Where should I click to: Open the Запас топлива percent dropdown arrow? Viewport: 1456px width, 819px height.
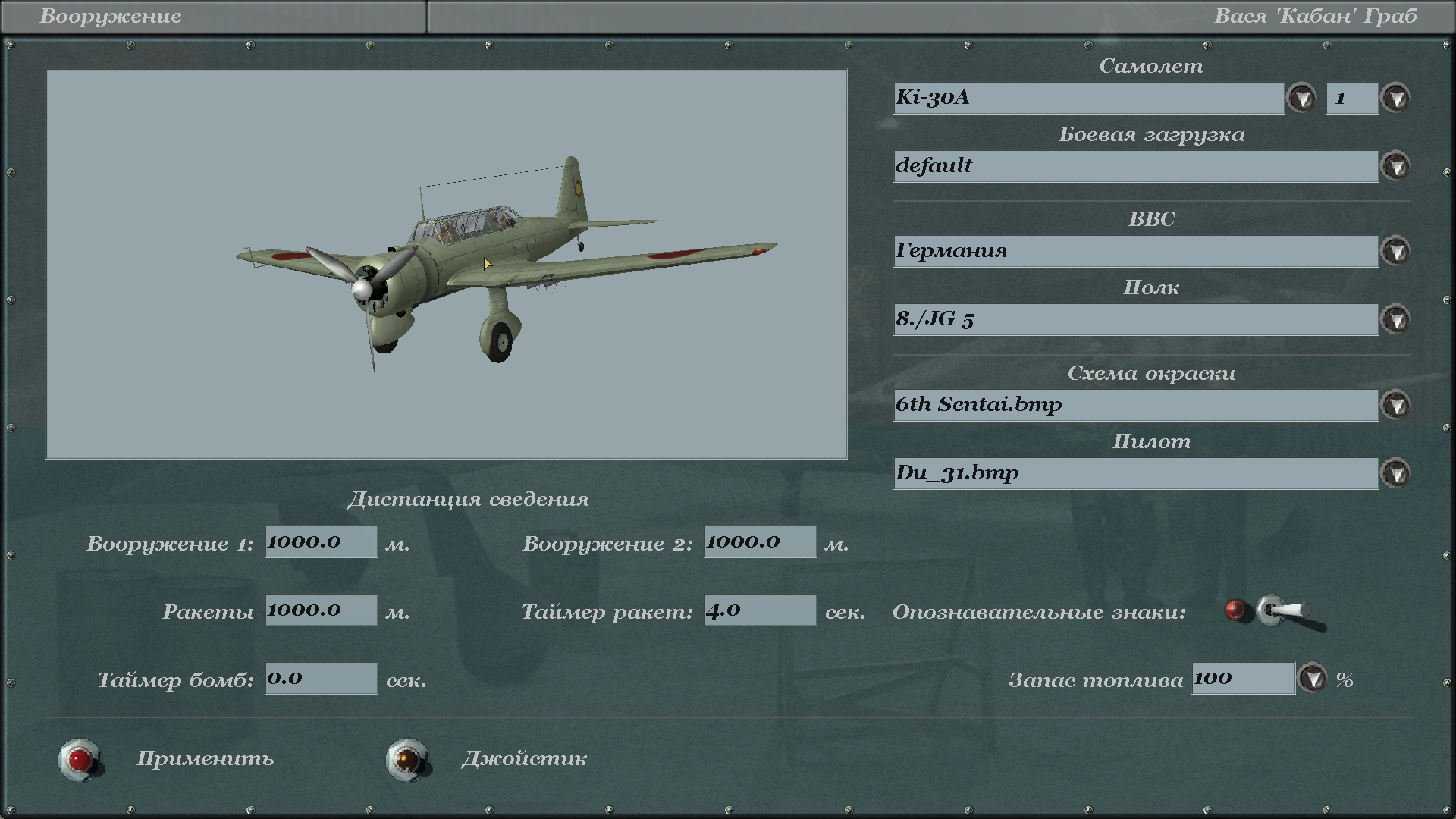(x=1313, y=679)
